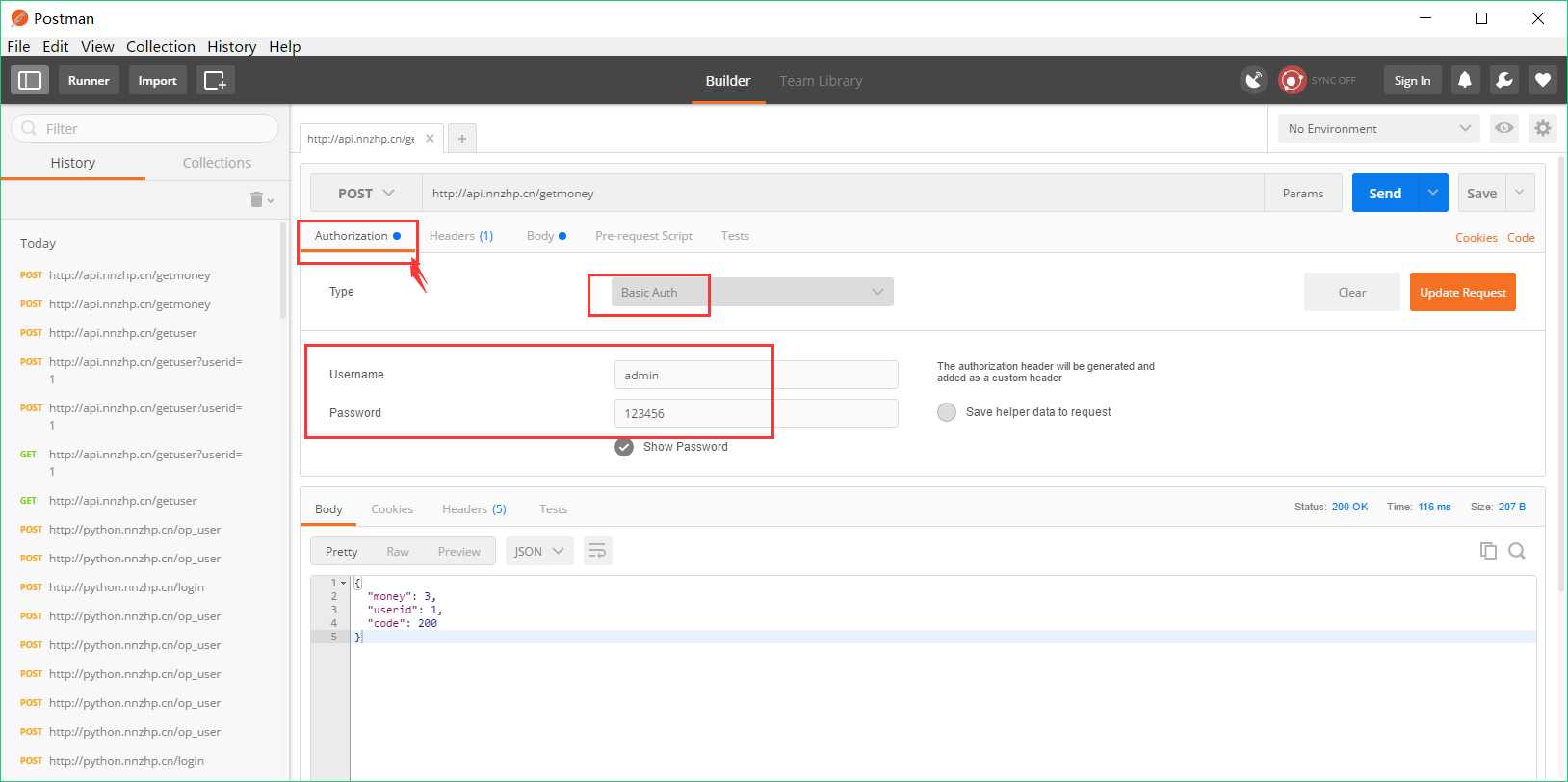The width and height of the screenshot is (1568, 782).
Task: Click the Runner button
Action: click(x=89, y=80)
